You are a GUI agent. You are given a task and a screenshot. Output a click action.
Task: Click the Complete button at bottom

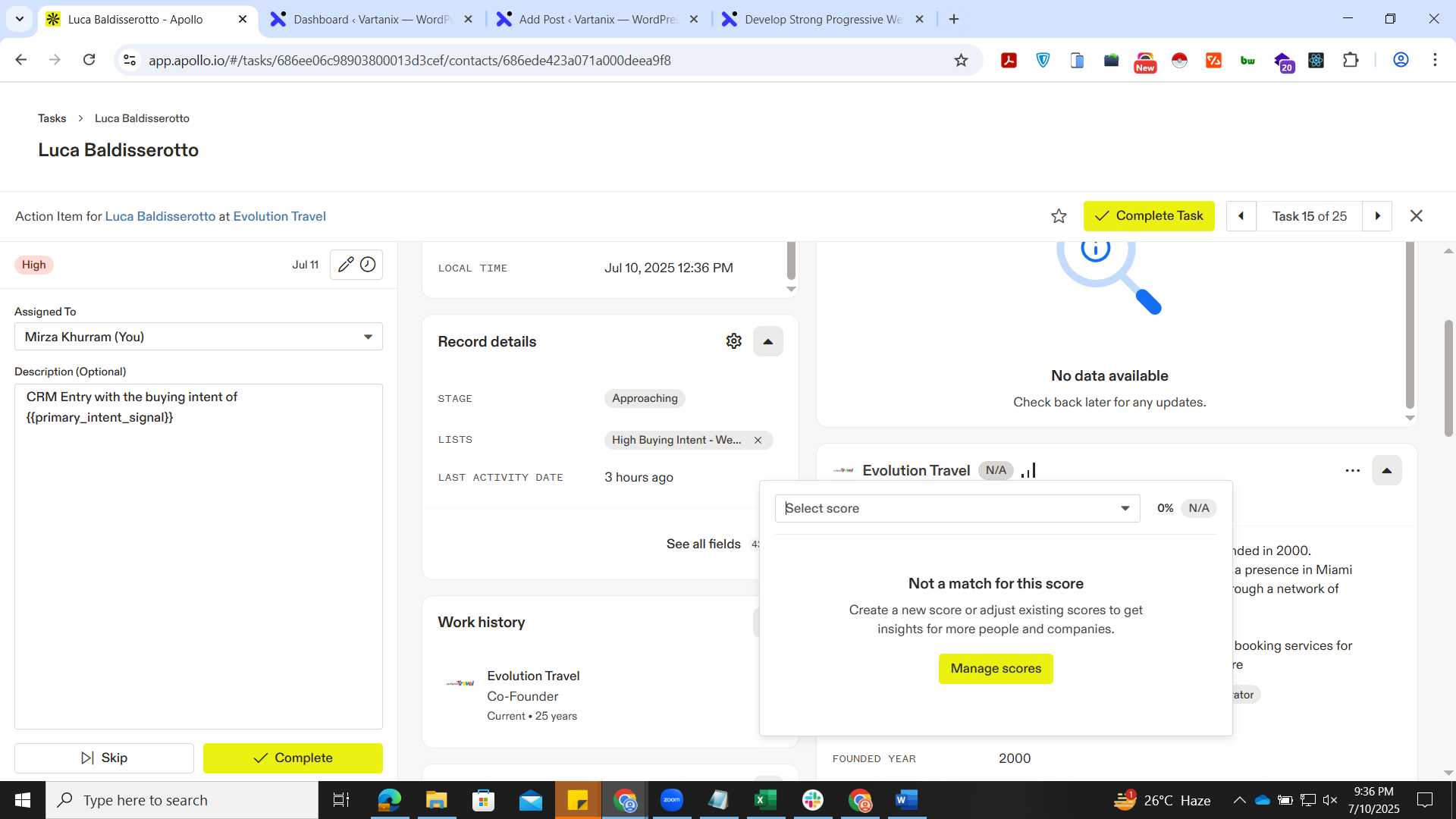(x=293, y=758)
